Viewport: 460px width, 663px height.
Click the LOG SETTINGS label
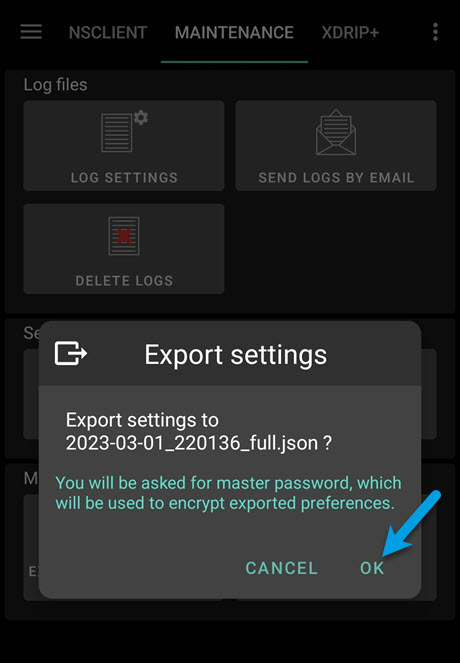coord(124,178)
